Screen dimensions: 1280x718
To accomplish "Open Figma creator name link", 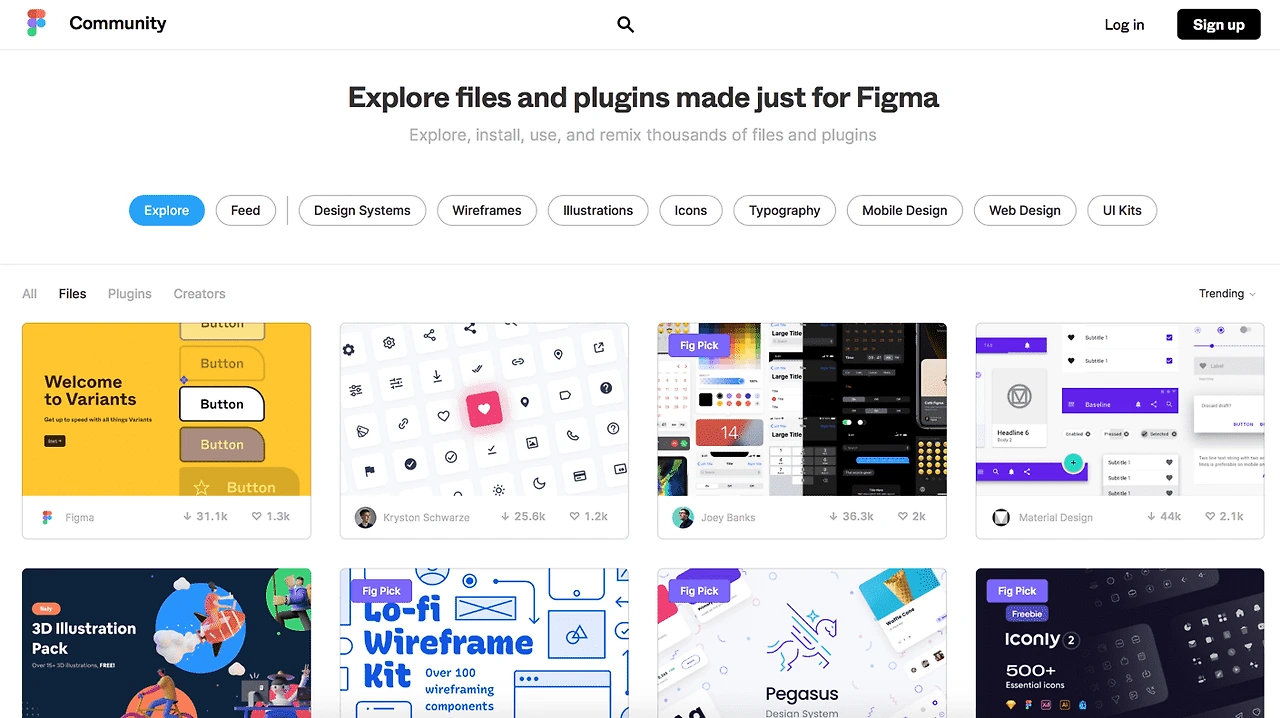I will pos(80,518).
